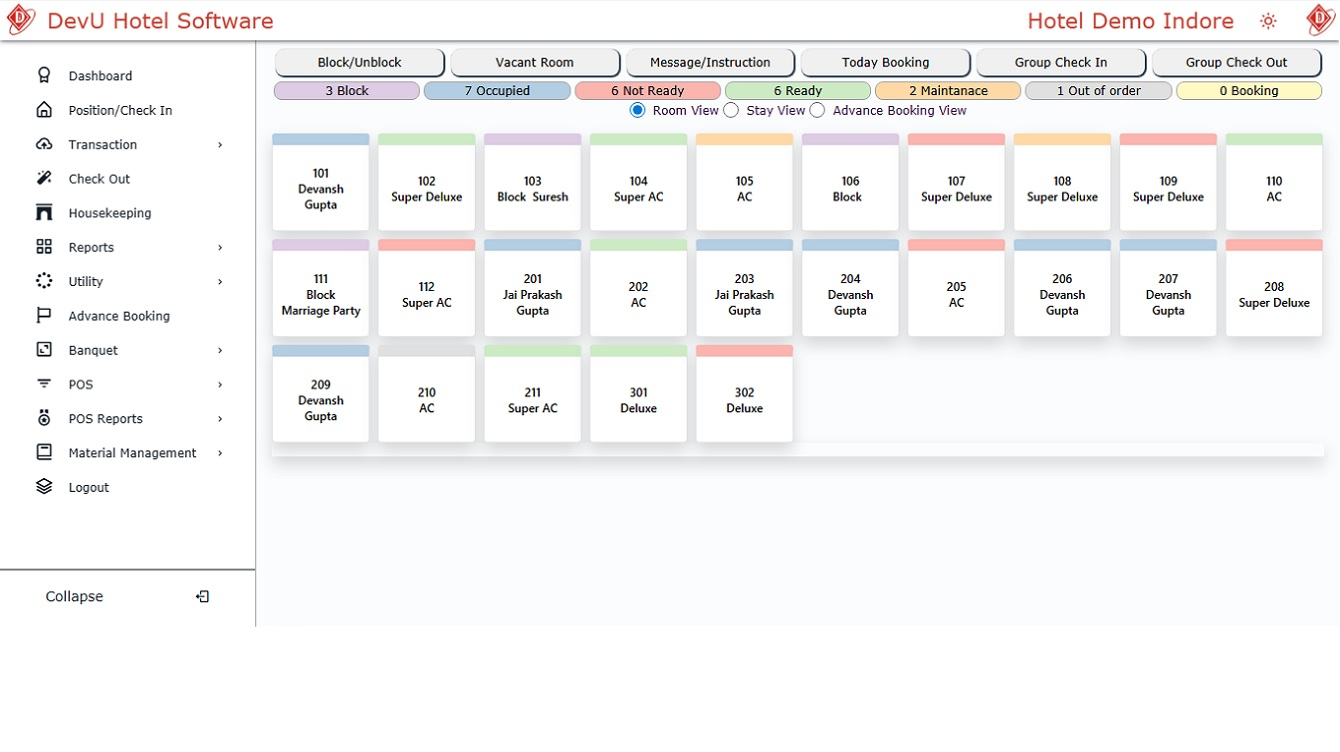
Task: Select the Advance Booking View radio button
Action: (817, 110)
